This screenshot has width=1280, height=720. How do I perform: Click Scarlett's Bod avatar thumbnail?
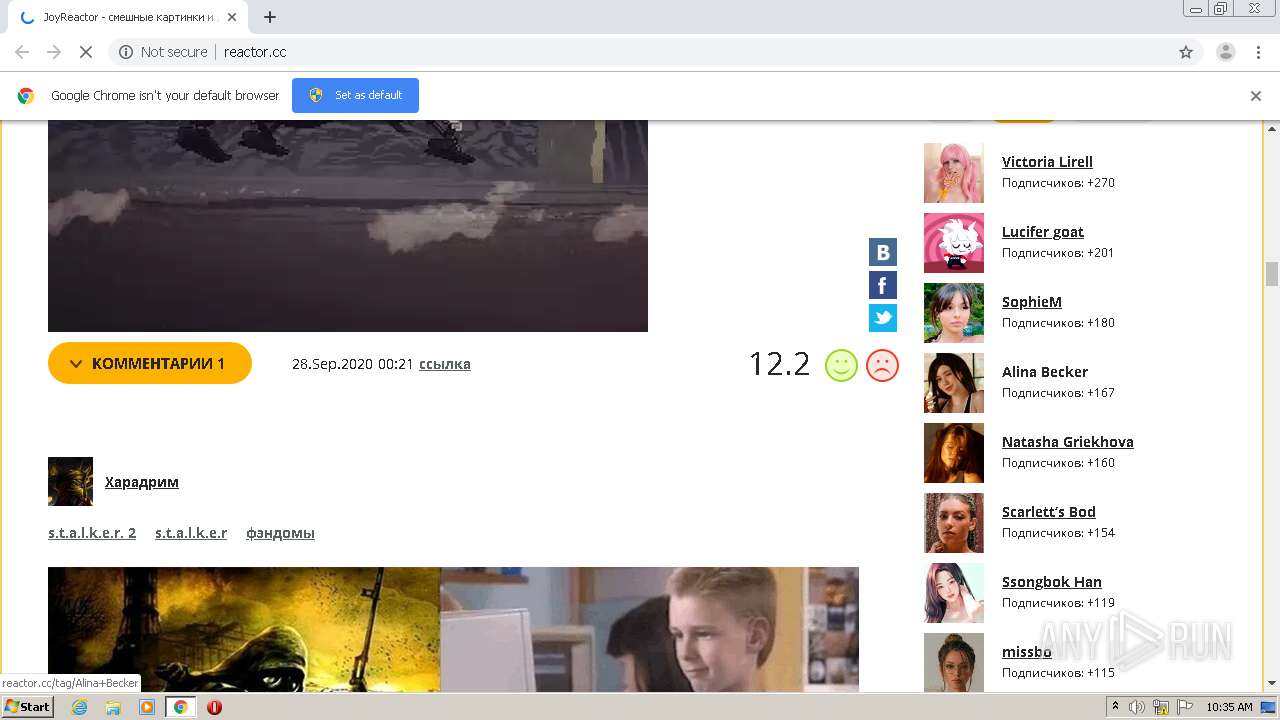954,523
